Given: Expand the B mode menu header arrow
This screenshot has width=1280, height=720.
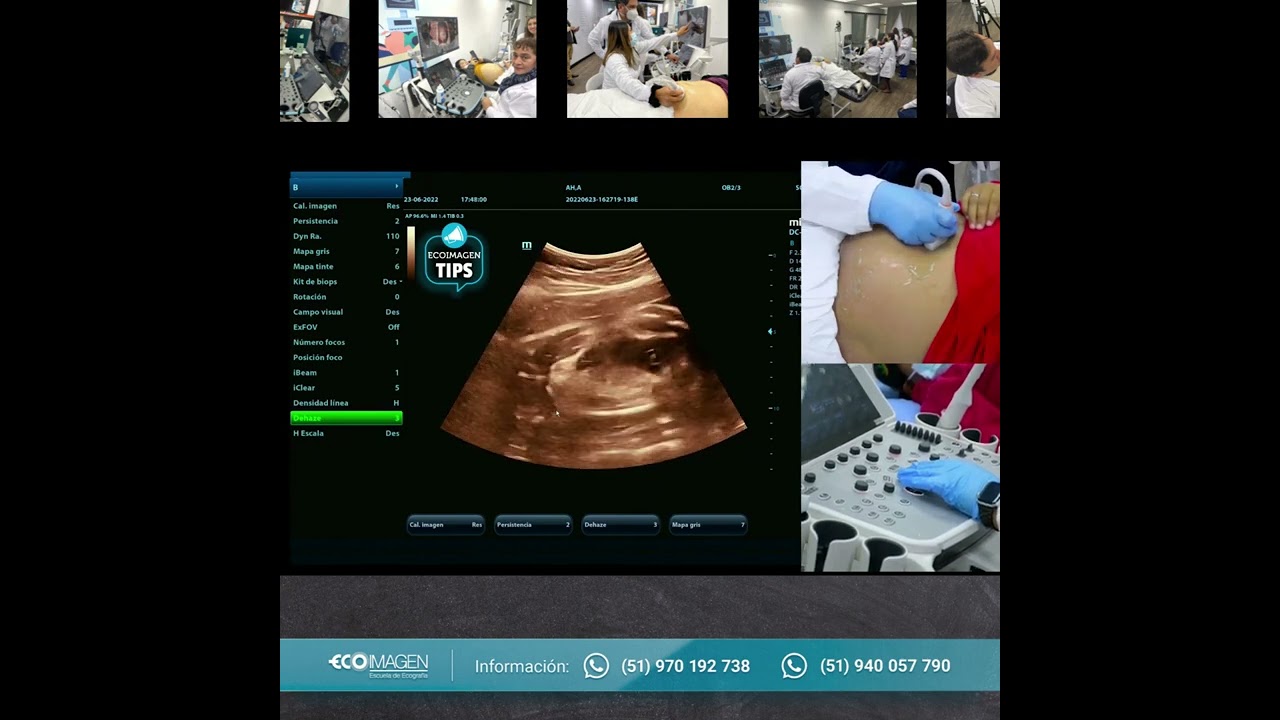Looking at the screenshot, I should click(396, 187).
